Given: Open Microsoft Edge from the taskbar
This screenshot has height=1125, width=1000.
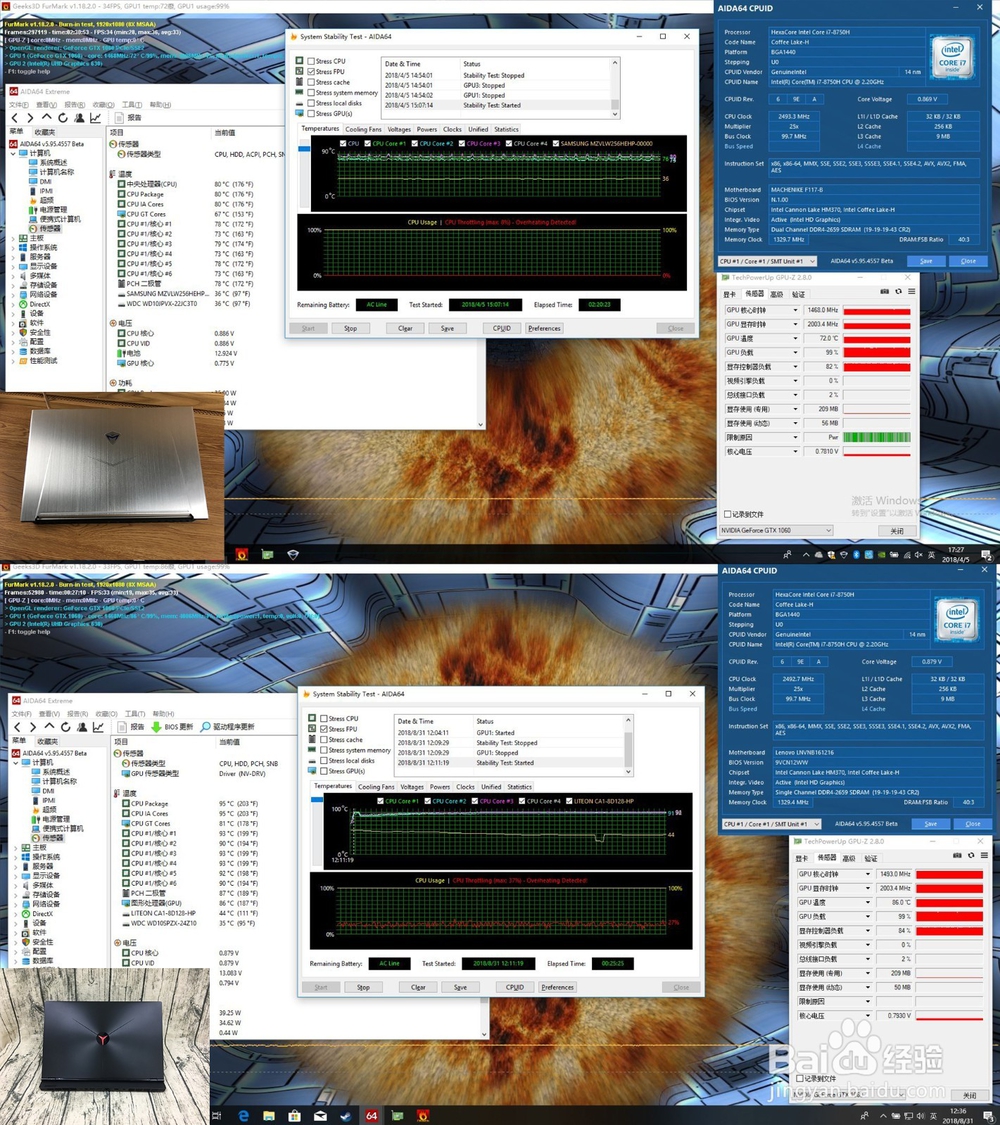Looking at the screenshot, I should [x=243, y=1116].
